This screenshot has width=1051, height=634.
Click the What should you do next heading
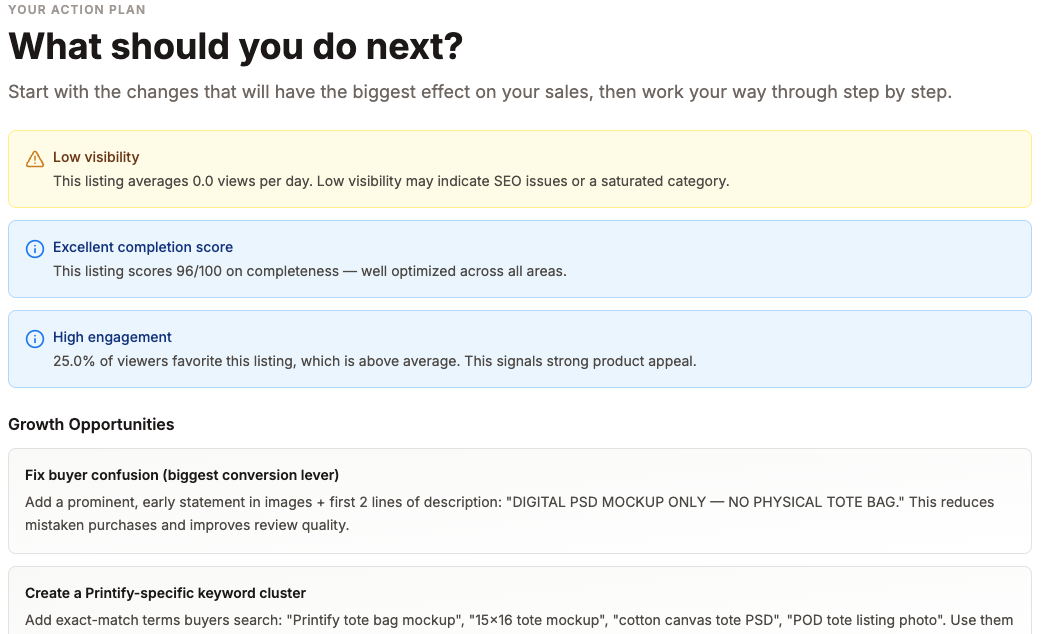[235, 47]
